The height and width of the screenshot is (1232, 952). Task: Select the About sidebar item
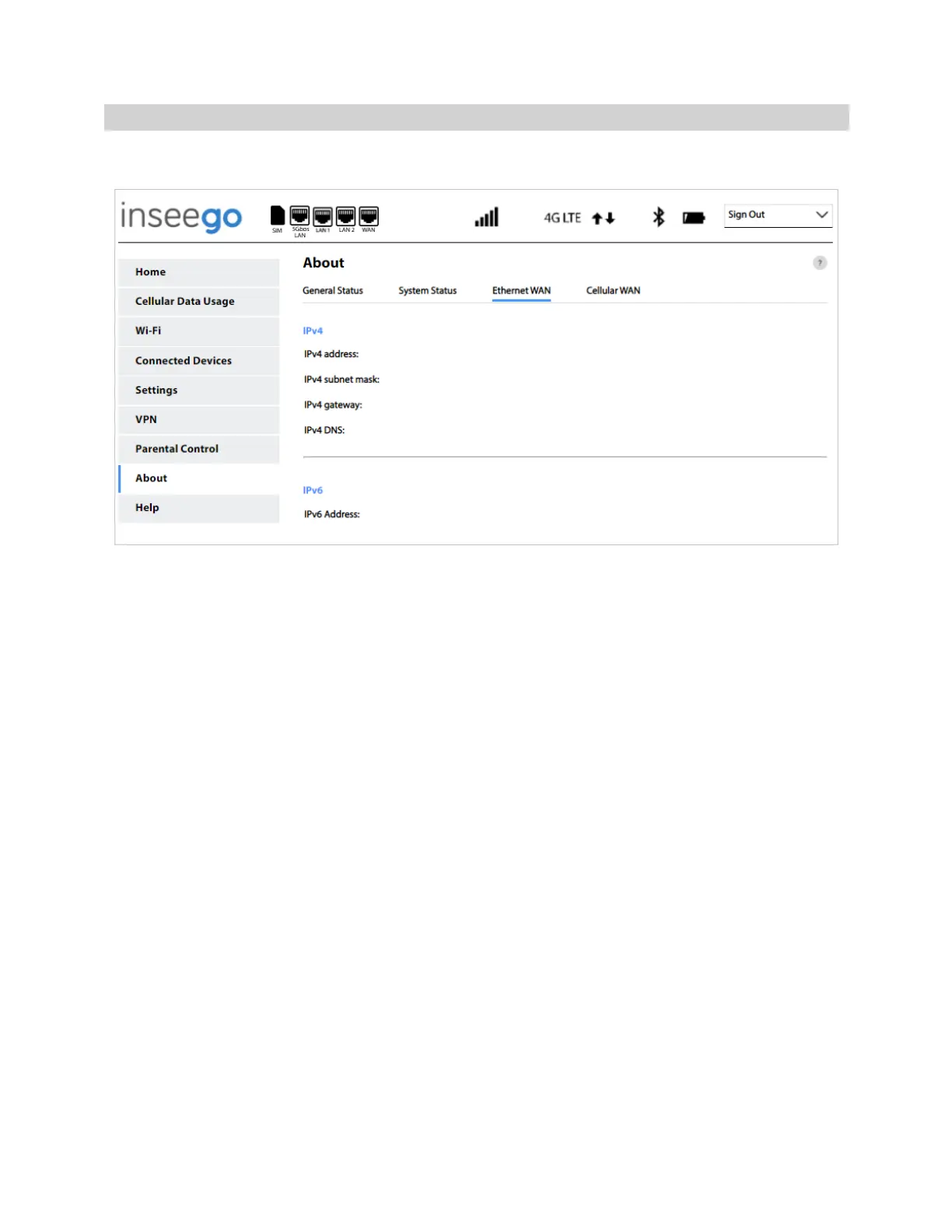199,479
